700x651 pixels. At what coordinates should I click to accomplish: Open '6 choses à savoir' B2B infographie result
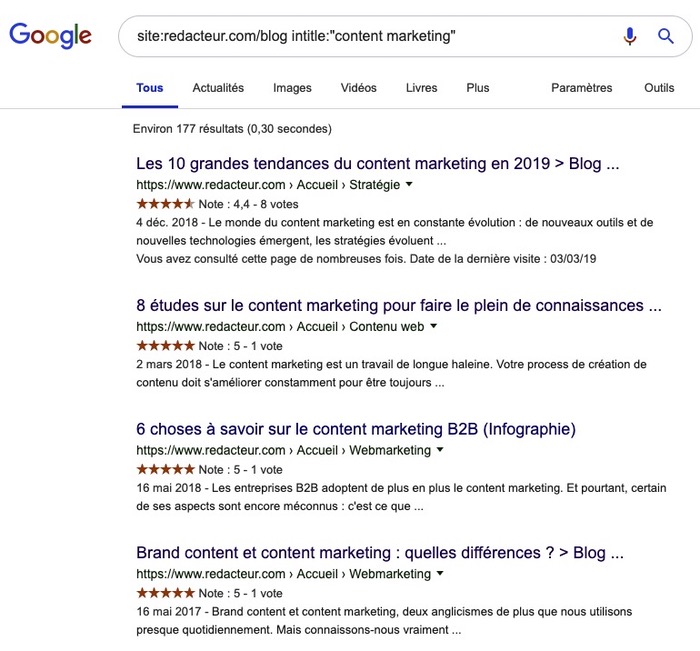point(356,430)
